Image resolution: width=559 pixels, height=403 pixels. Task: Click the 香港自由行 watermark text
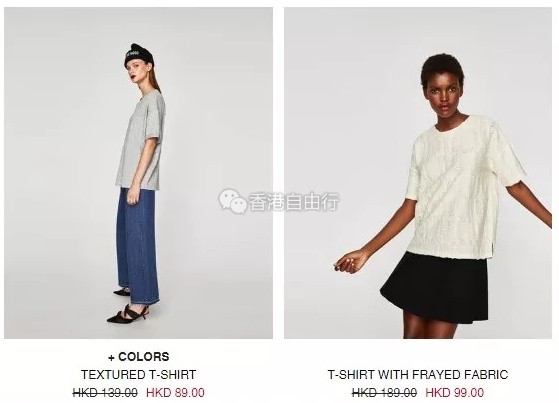point(294,202)
